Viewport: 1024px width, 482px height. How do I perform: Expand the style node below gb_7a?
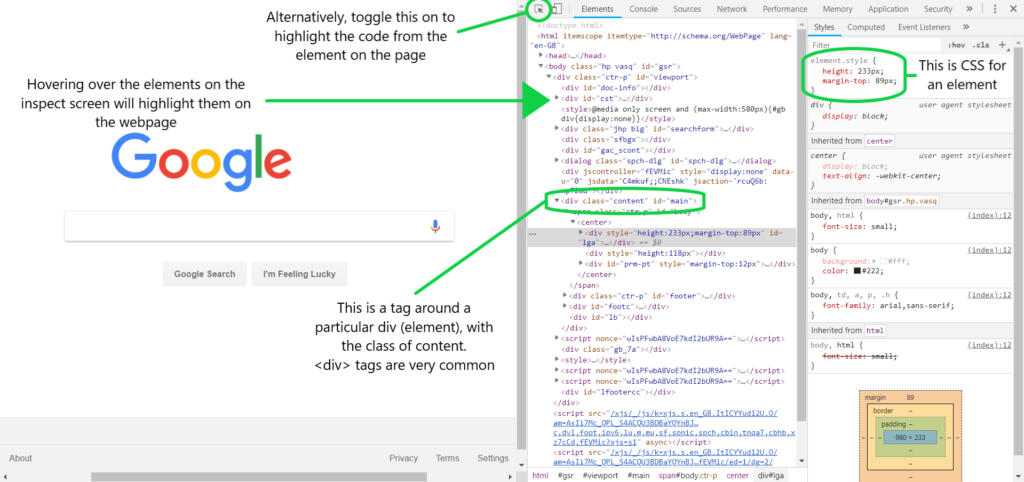click(x=556, y=360)
